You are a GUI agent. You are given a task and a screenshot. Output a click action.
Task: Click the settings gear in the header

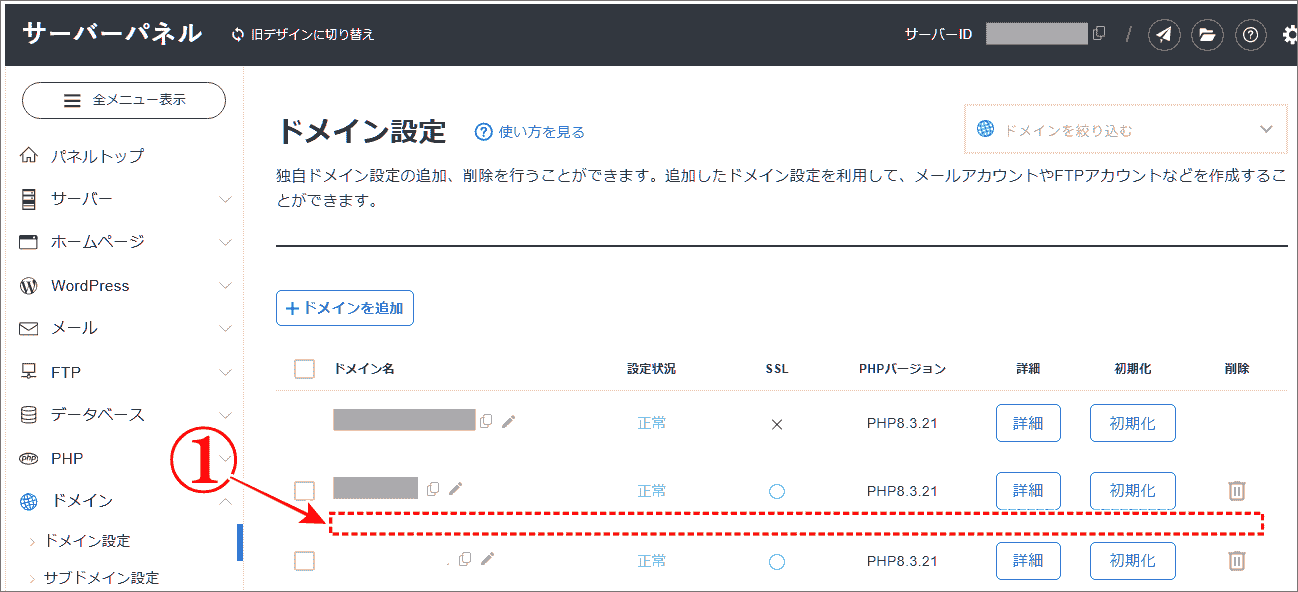point(1289,33)
